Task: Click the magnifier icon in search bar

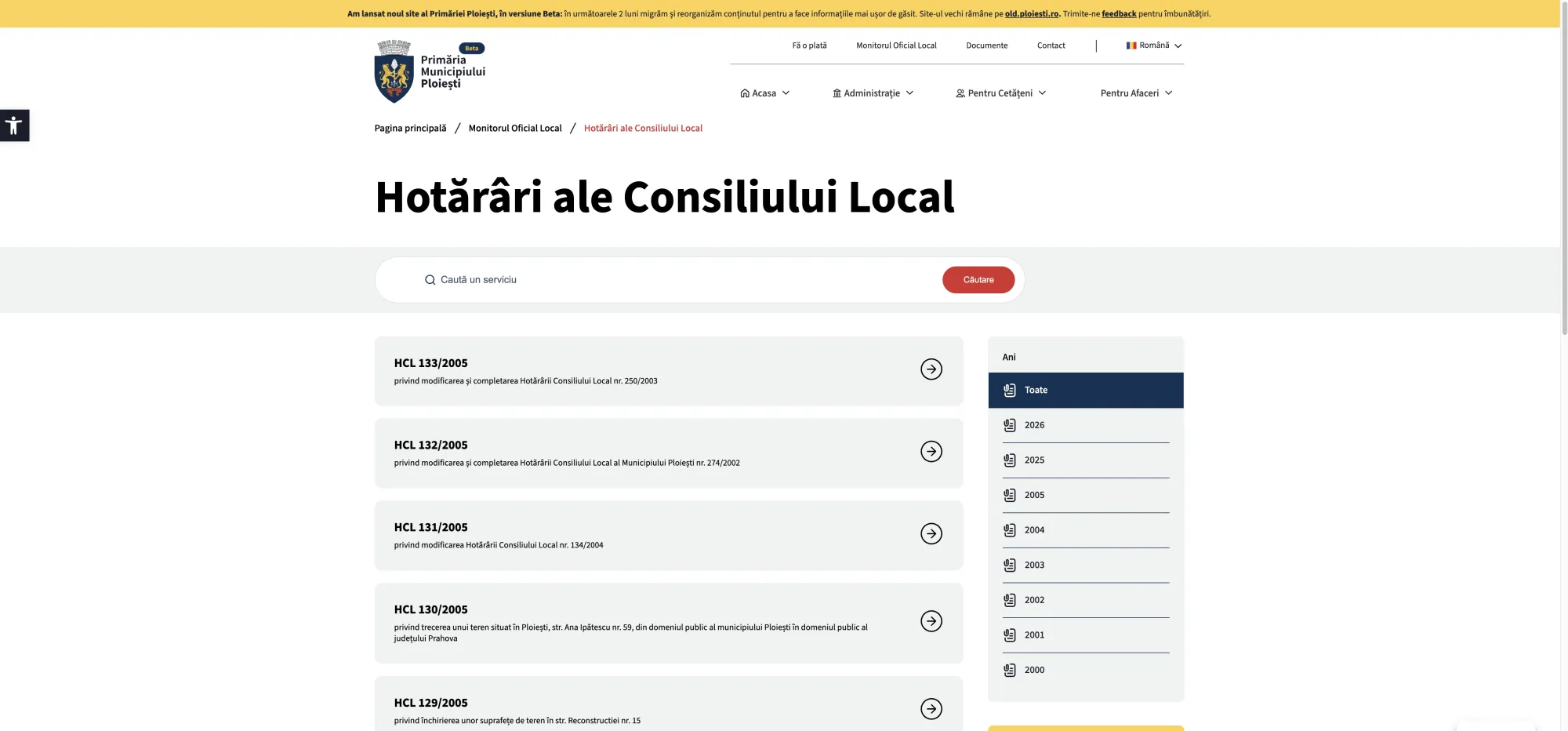Action: 430,279
